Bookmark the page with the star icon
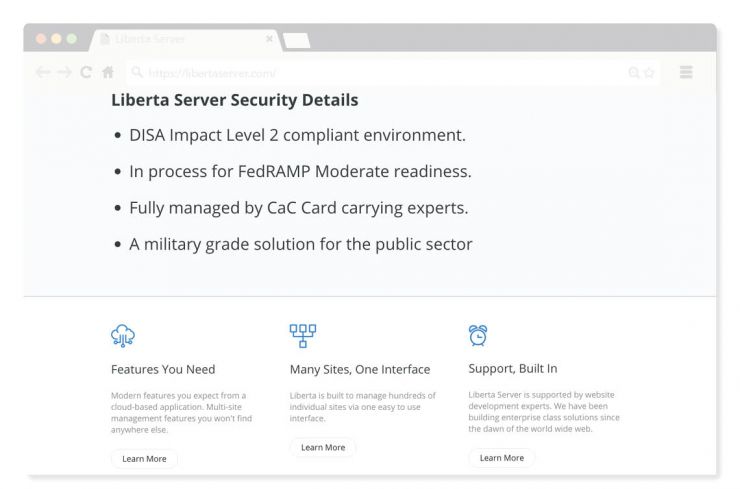Image resolution: width=740 pixels, height=489 pixels. coord(649,73)
